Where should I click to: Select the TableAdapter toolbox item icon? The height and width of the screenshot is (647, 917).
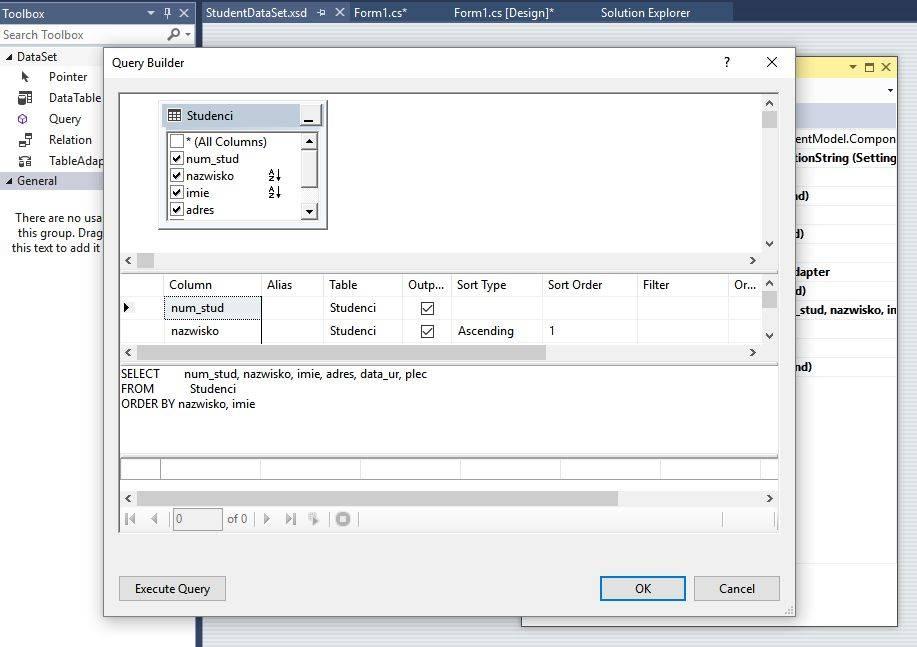pyautogui.click(x=25, y=161)
